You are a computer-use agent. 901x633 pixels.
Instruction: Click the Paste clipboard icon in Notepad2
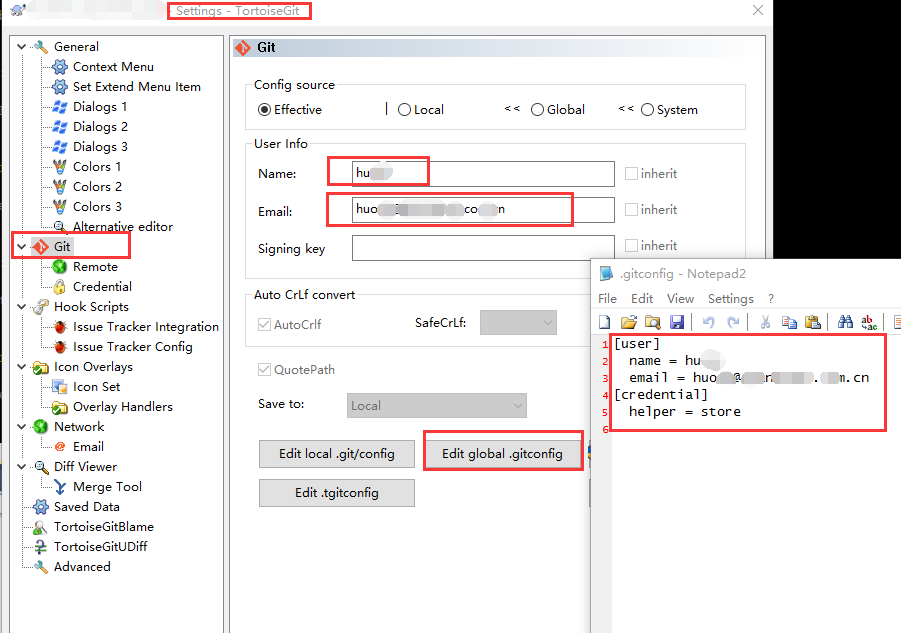(813, 322)
